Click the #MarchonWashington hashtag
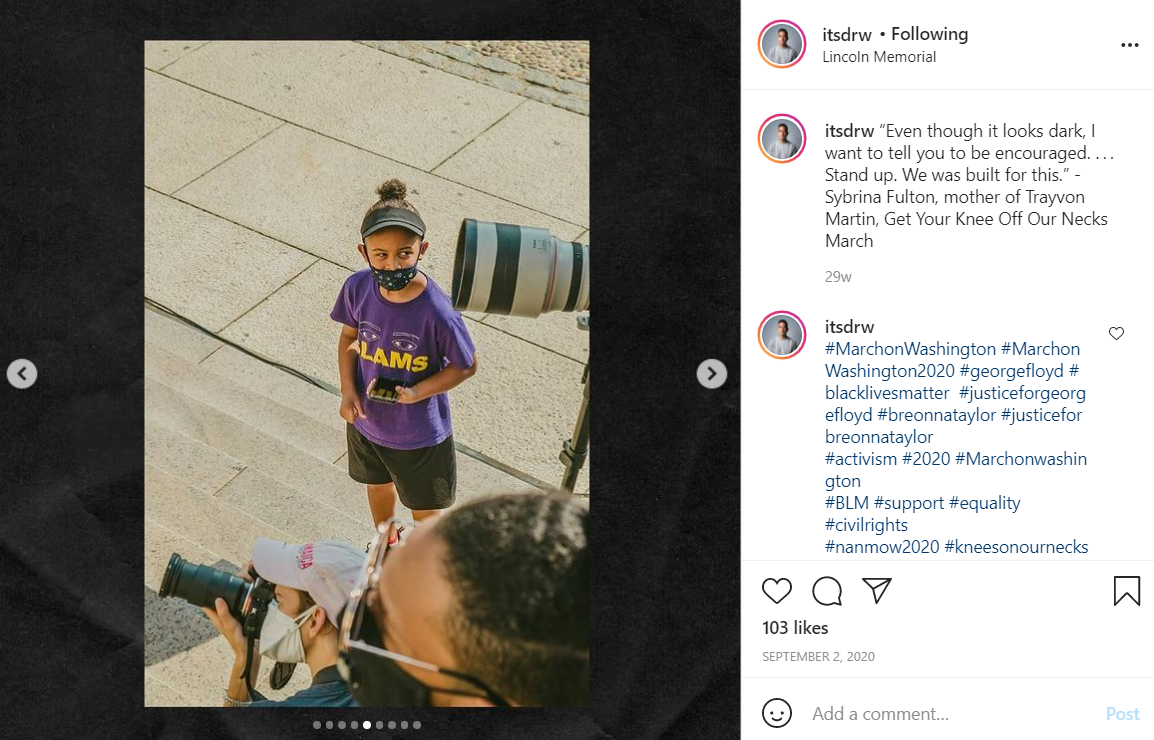Image resolution: width=1154 pixels, height=740 pixels. pyautogui.click(x=910, y=349)
